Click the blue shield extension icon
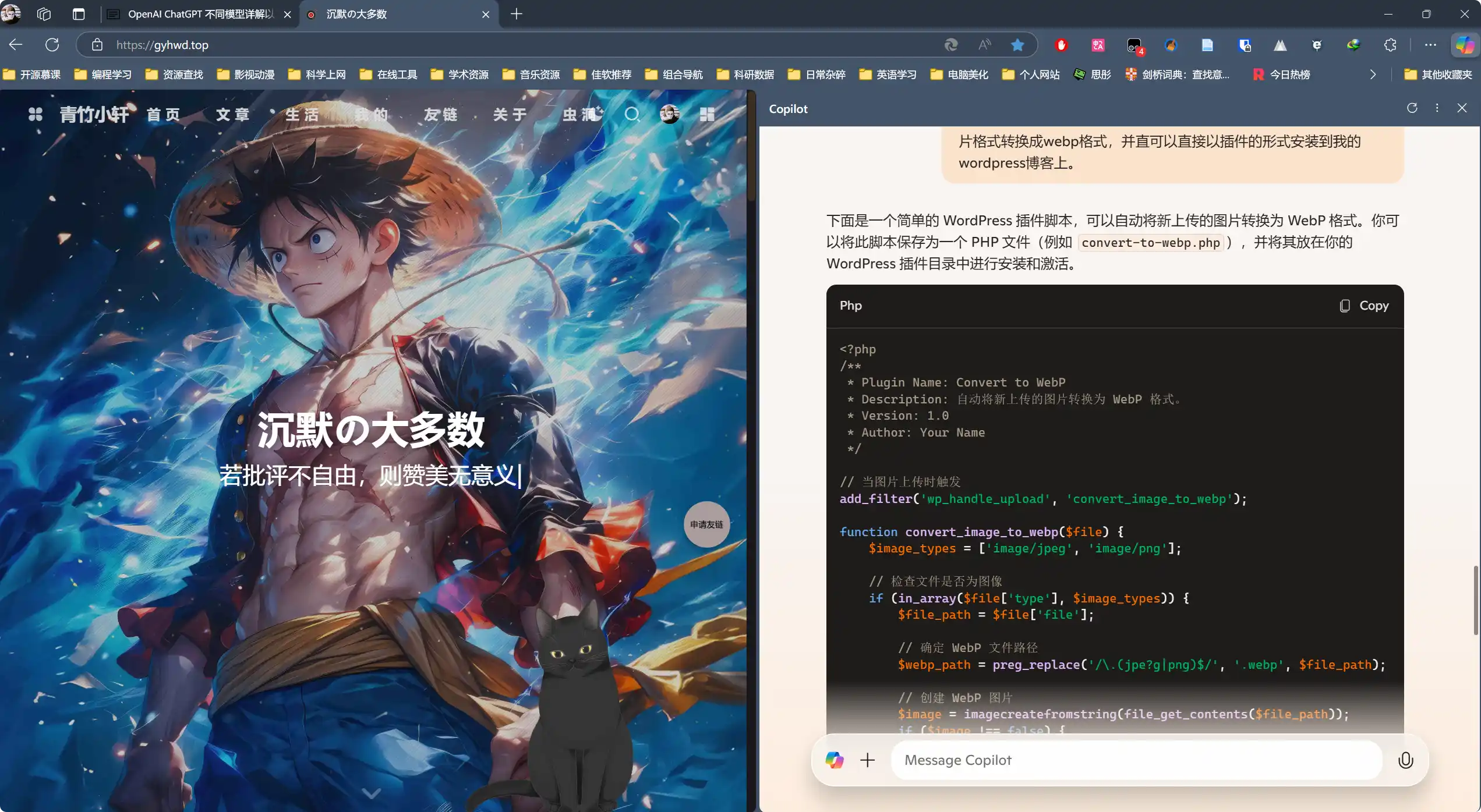 [x=1244, y=45]
